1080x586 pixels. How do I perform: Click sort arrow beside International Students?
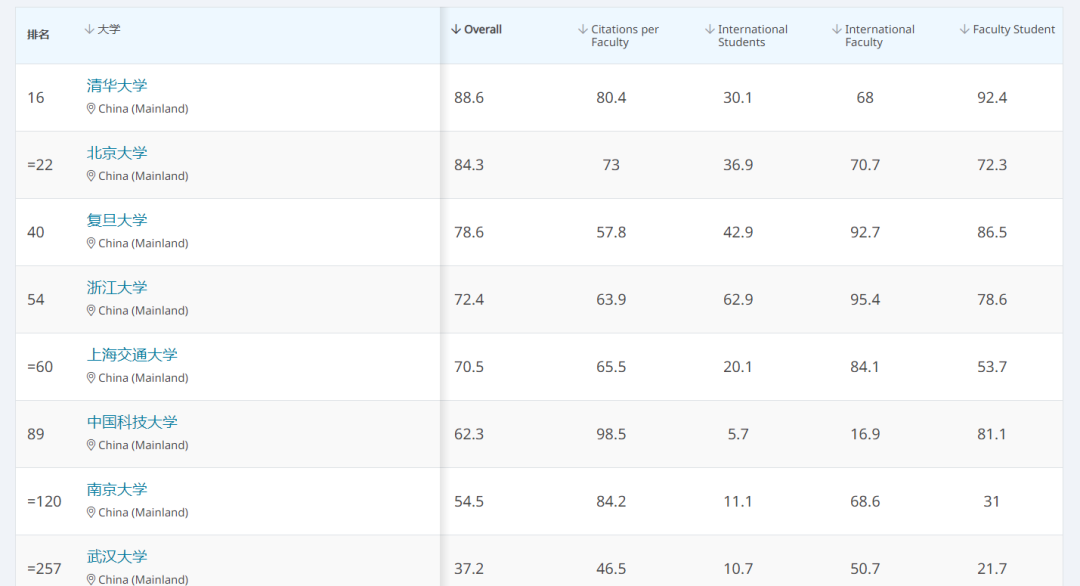coord(709,30)
